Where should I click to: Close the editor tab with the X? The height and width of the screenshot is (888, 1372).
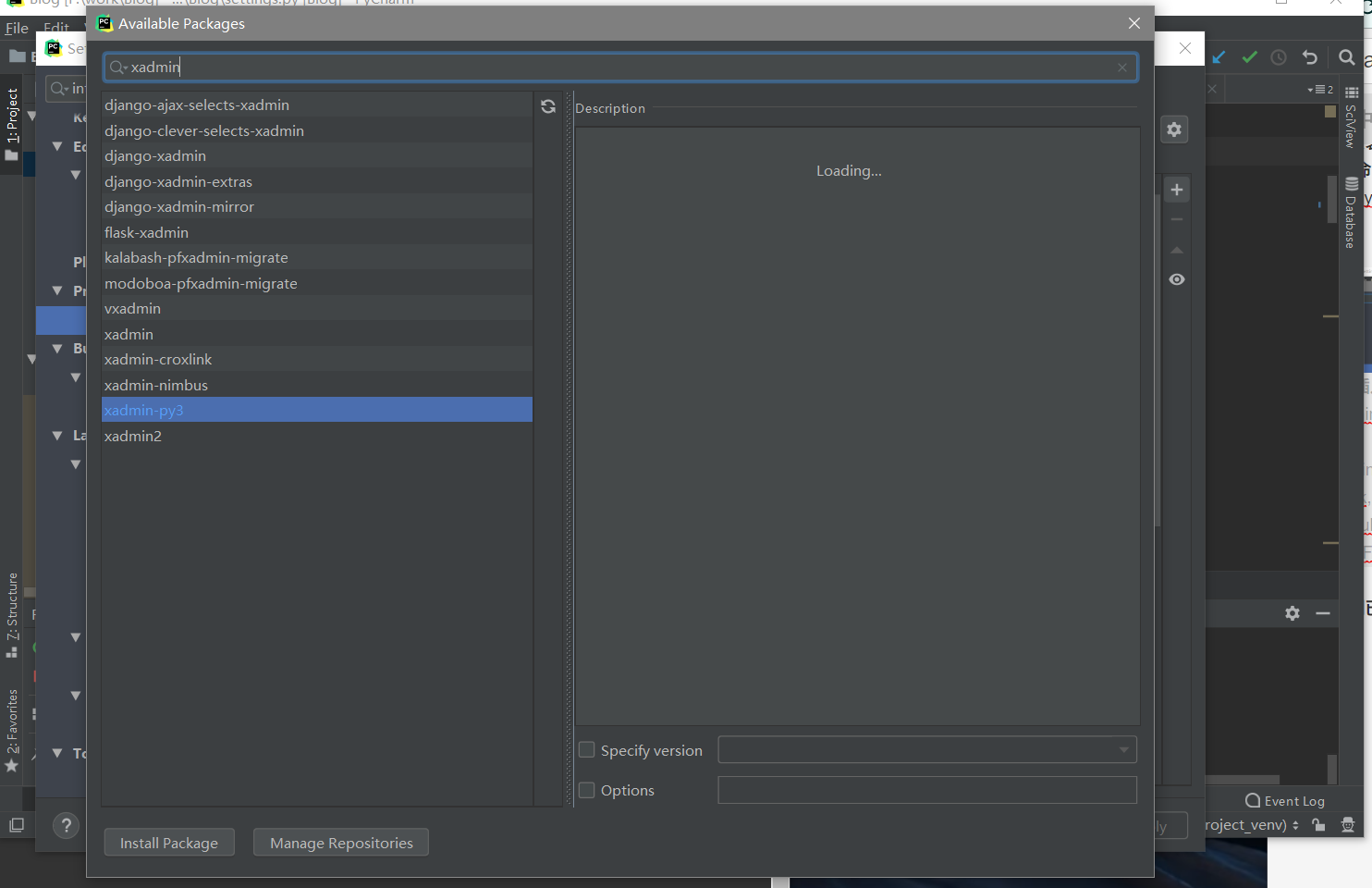(1212, 90)
